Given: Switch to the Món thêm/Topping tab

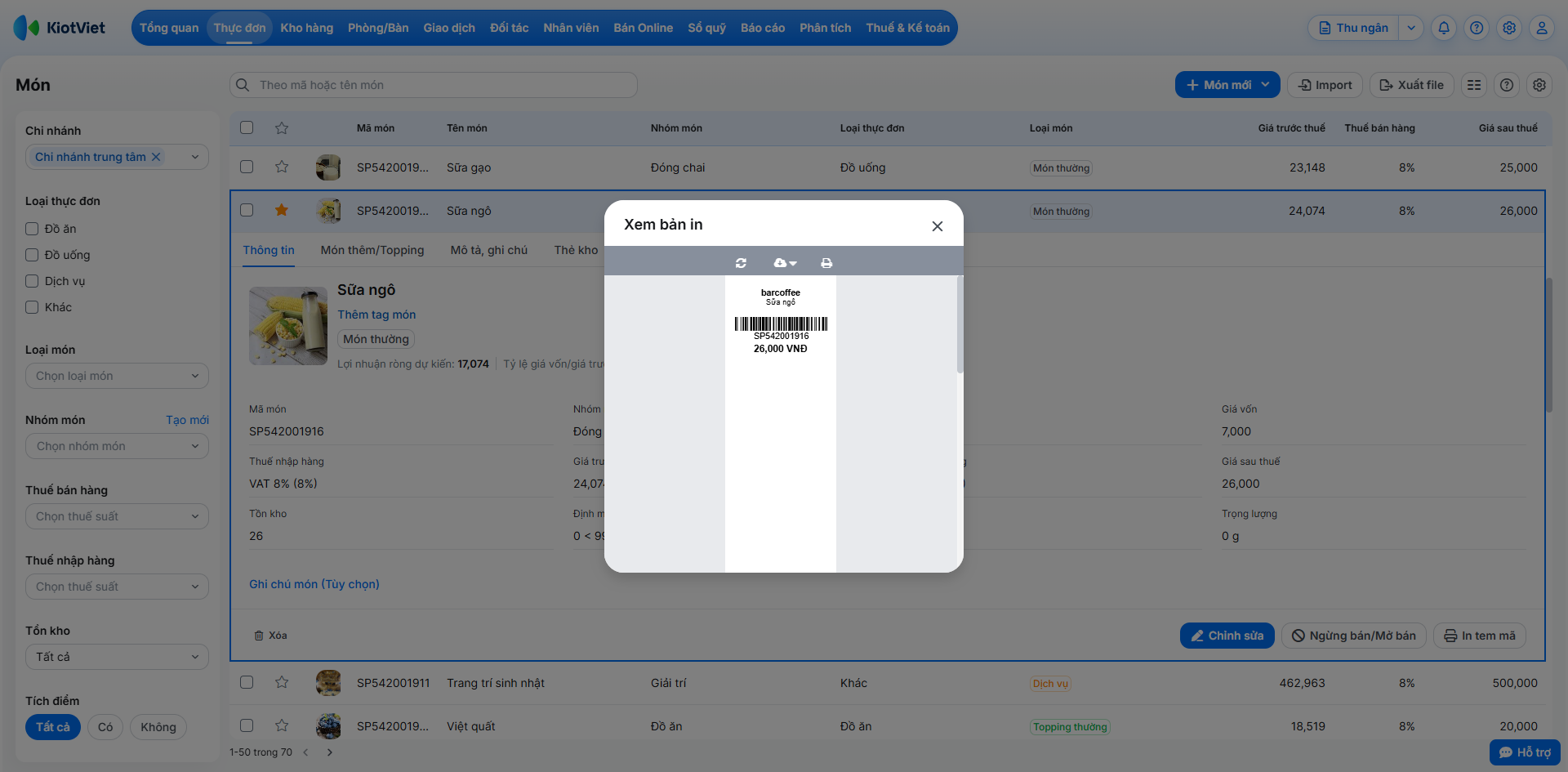Looking at the screenshot, I should tap(372, 250).
